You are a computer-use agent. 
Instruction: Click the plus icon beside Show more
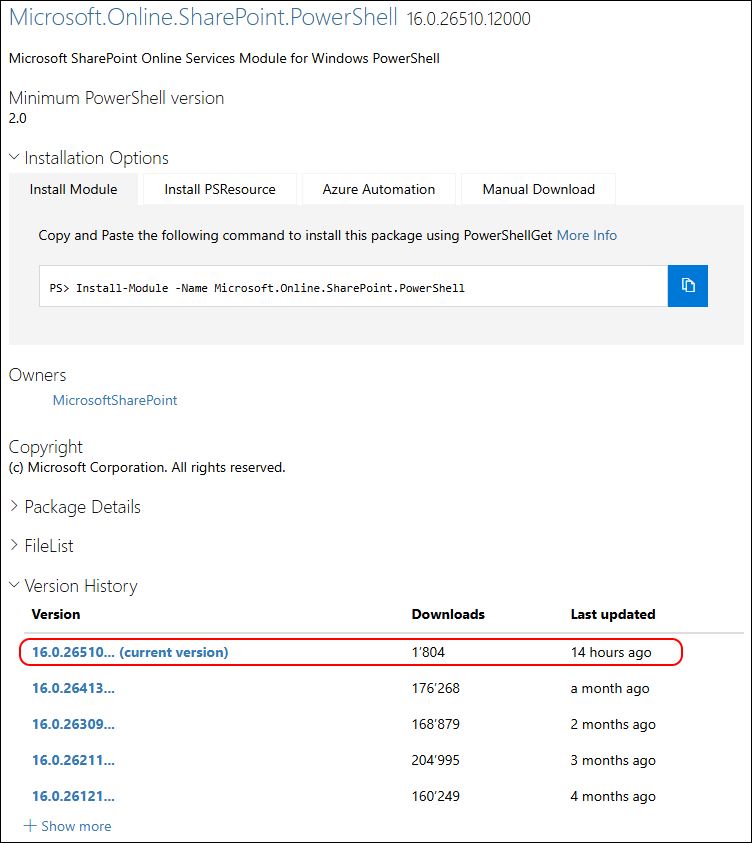pyautogui.click(x=30, y=826)
